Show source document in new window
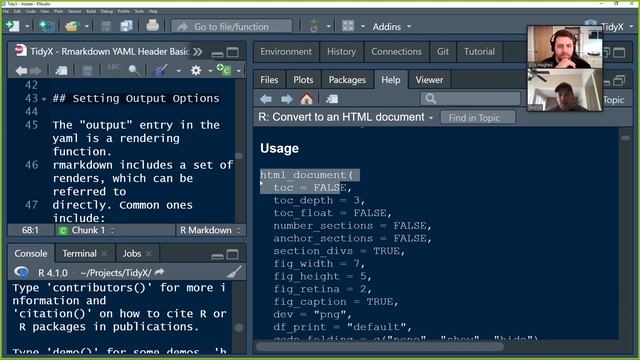The height and width of the screenshot is (360, 640). [61, 71]
